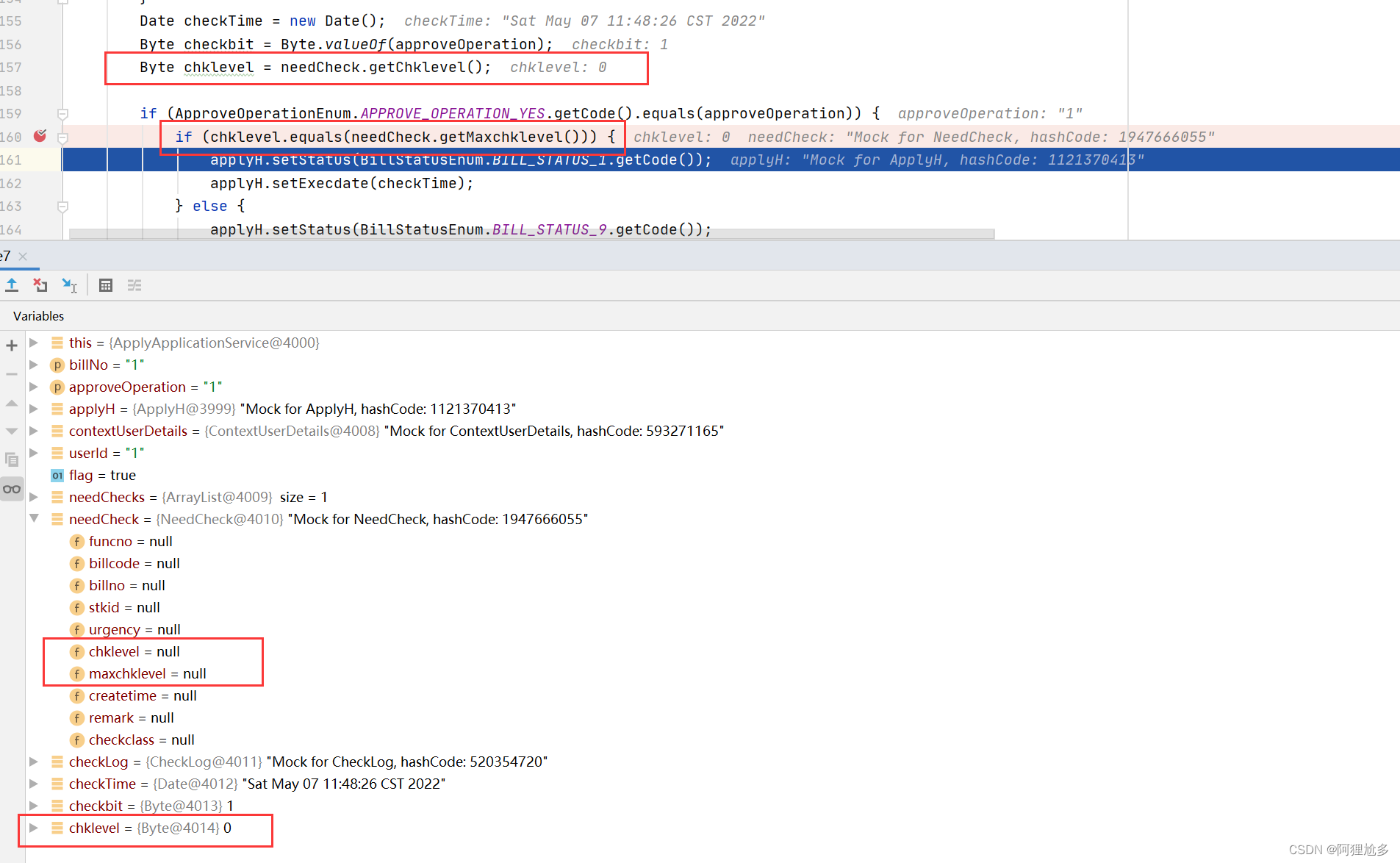Click BILL_STATUS_9 constant on line 164
Viewport: 1400px width, 863px height.
coord(550,229)
